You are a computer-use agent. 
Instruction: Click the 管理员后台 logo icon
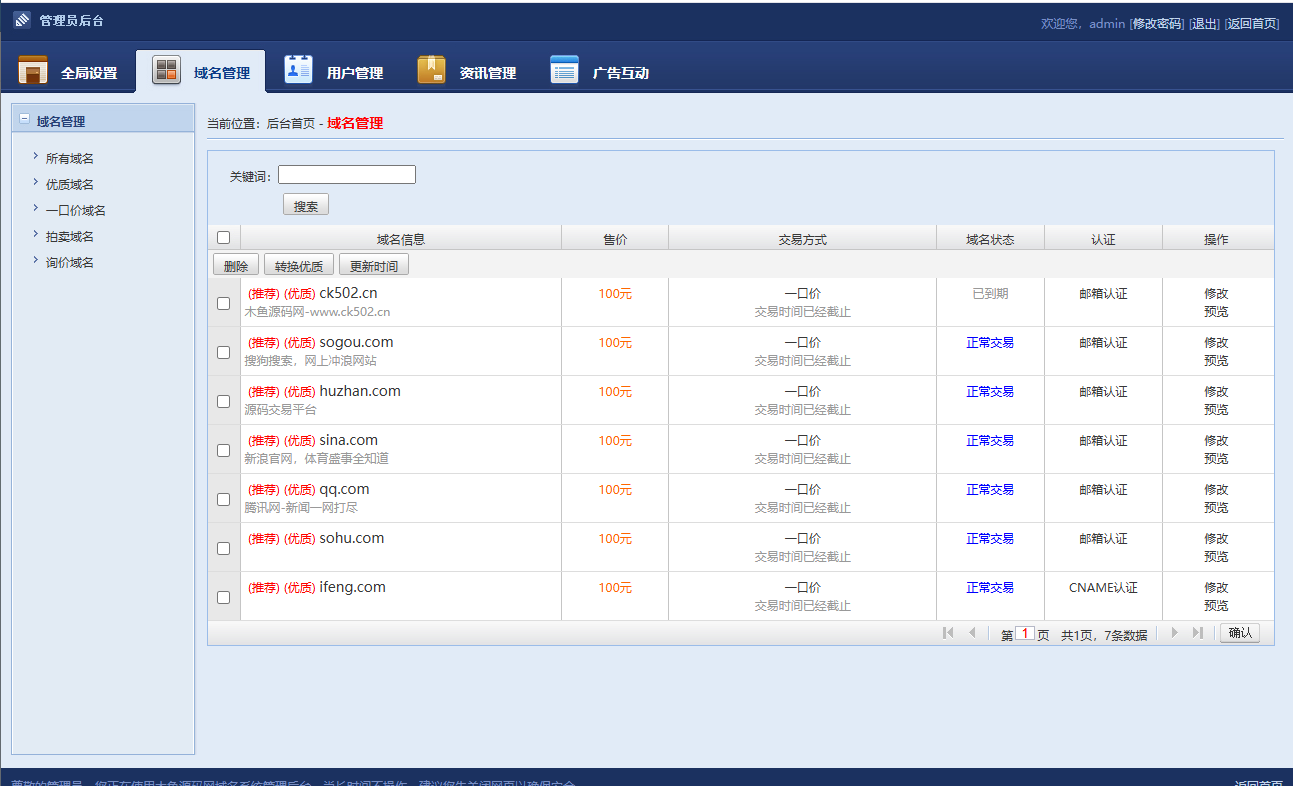[x=22, y=20]
